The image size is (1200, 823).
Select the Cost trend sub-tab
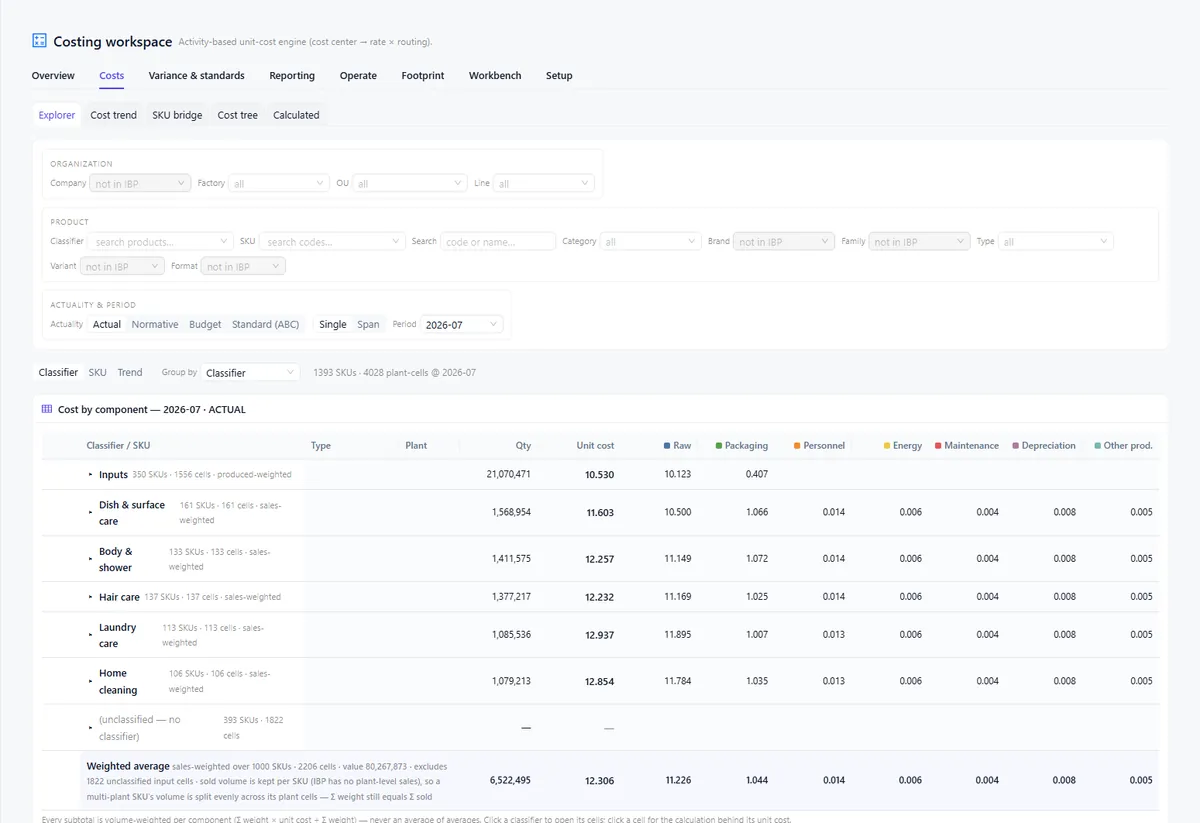coord(114,115)
